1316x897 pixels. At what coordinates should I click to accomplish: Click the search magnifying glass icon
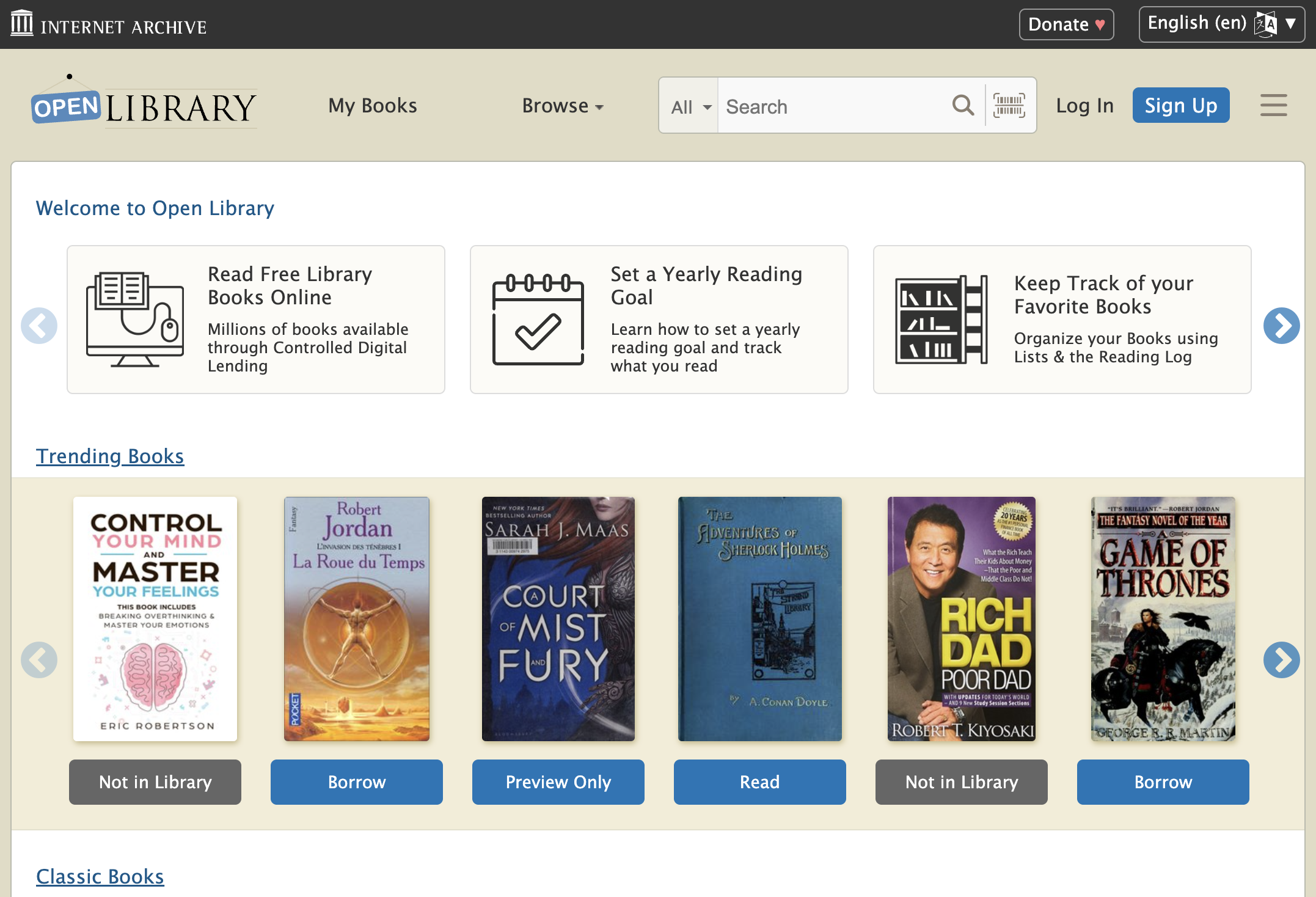click(963, 106)
